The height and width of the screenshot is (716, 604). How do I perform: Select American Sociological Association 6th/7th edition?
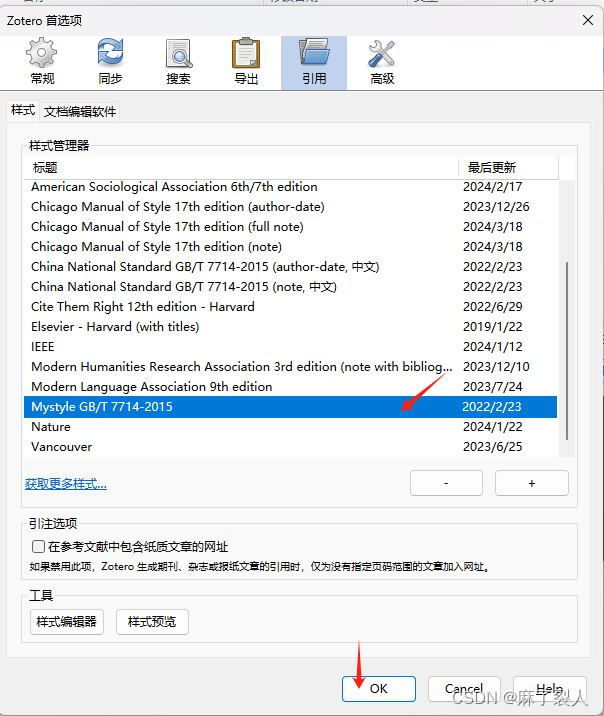(290, 187)
